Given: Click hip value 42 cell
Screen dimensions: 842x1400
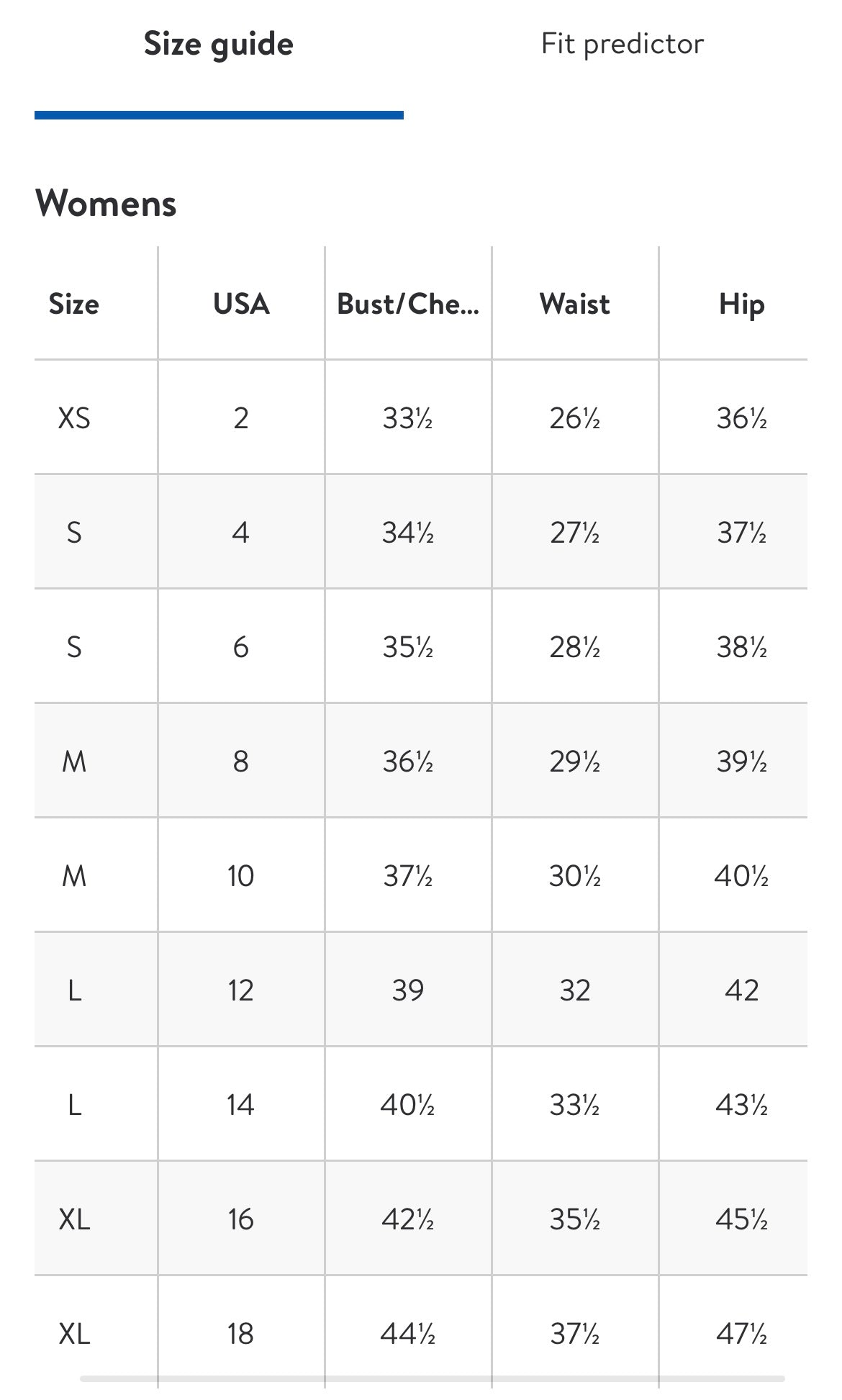Looking at the screenshot, I should (x=741, y=990).
